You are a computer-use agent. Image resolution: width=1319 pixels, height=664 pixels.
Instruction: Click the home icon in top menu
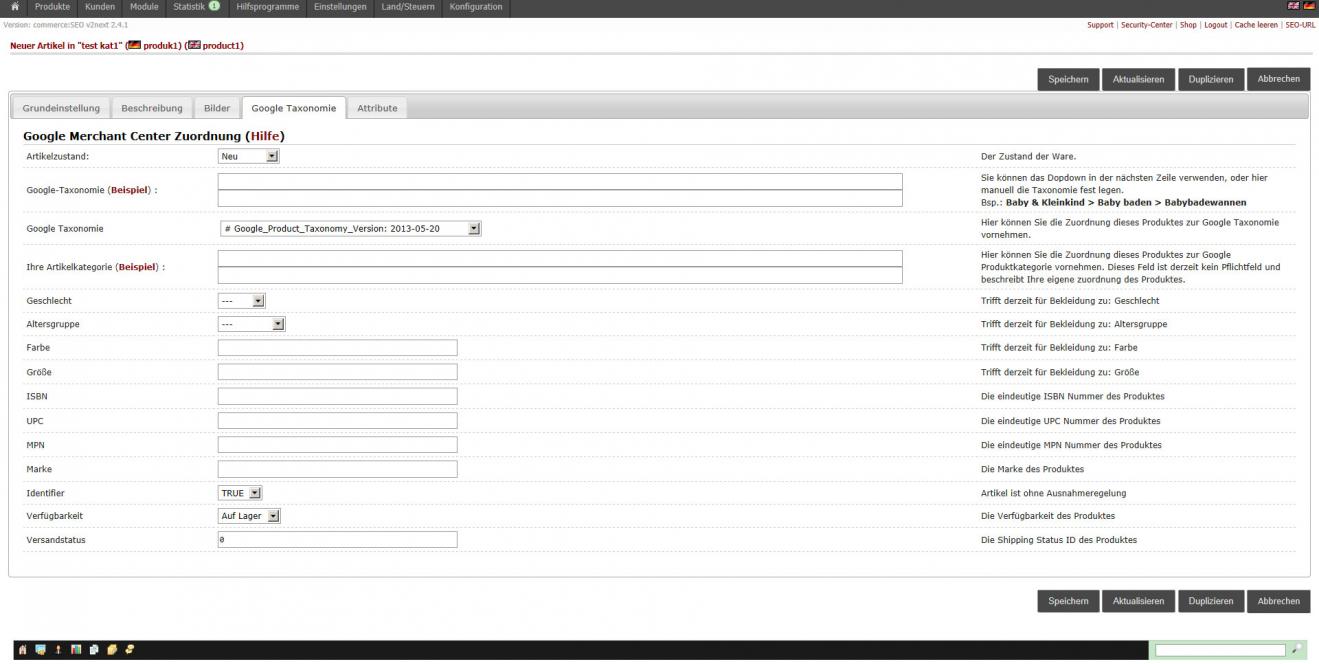click(13, 7)
